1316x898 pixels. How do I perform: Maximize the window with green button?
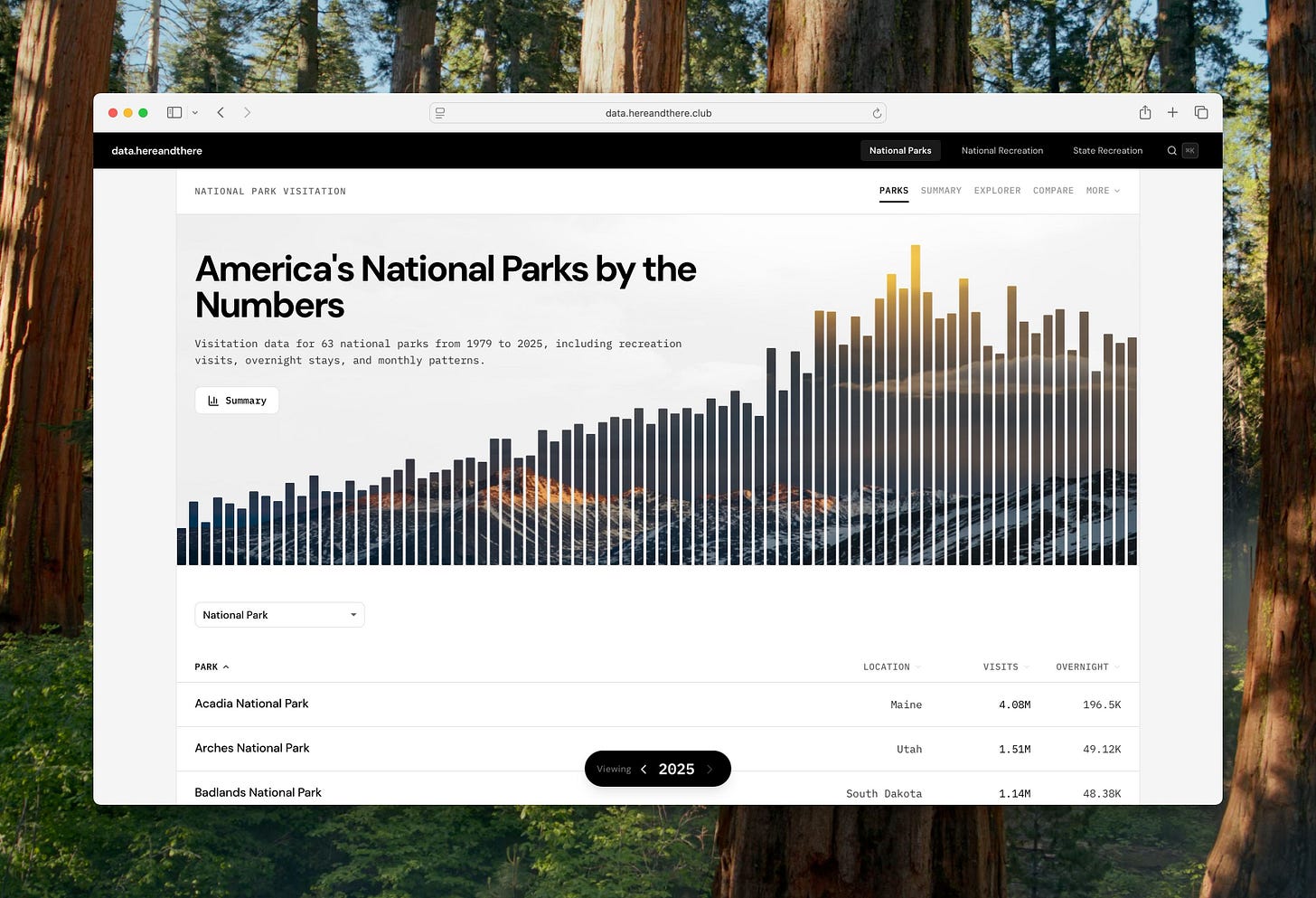[143, 113]
